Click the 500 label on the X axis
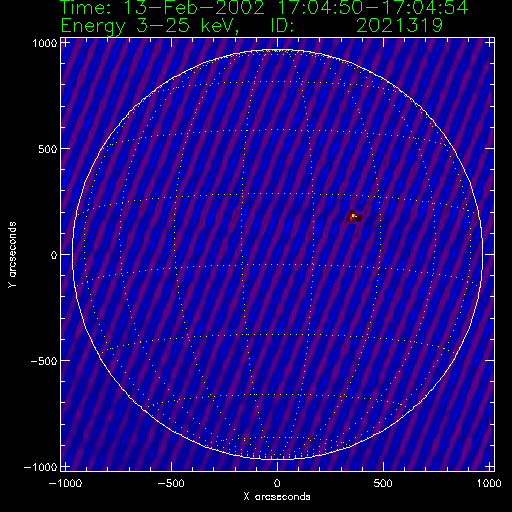This screenshot has width=512, height=512. [x=383, y=483]
